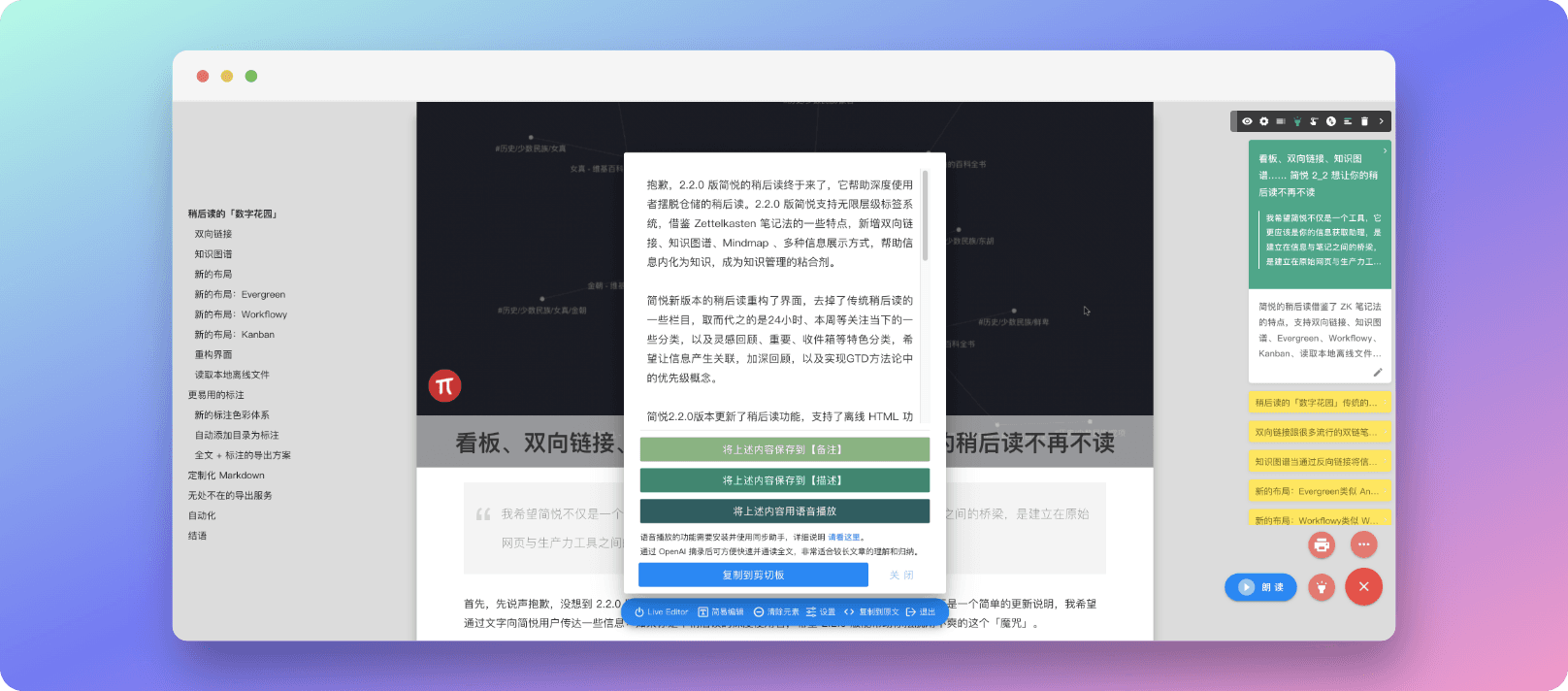Jump to 定制化 Markdown in outline
Screen dimensions: 1568x691
(226, 476)
